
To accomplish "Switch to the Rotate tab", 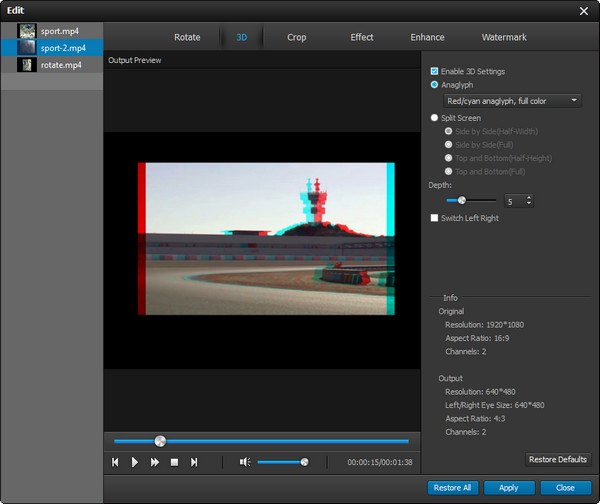I will click(x=187, y=37).
